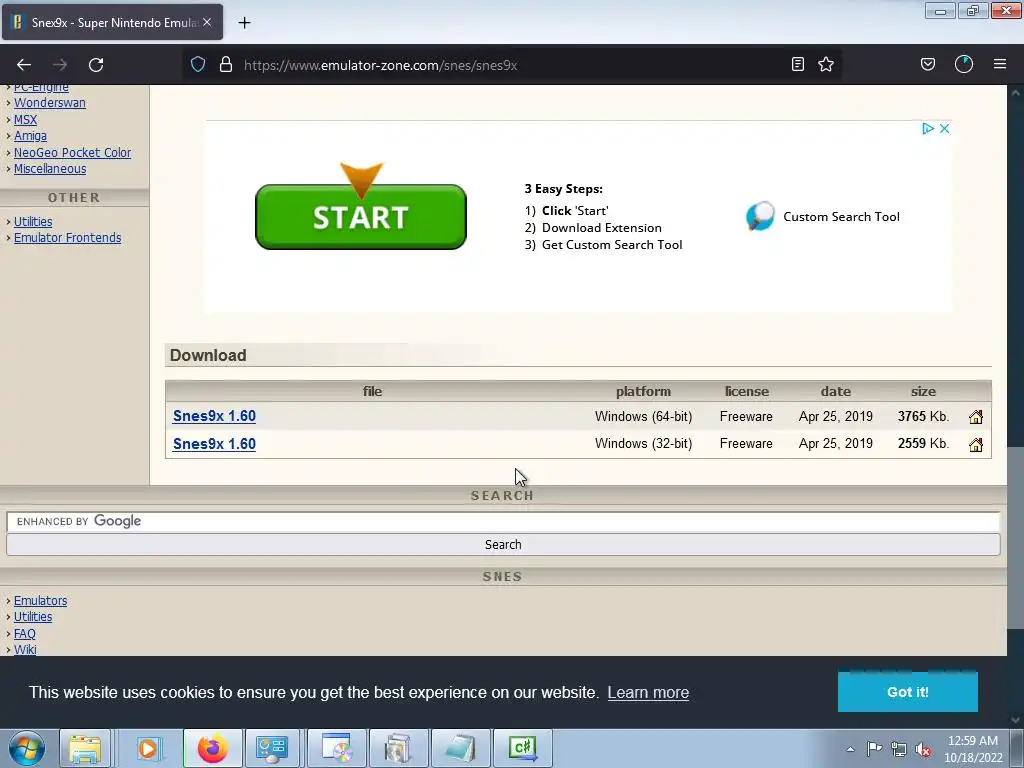
Task: Open the Firefox hamburger application menu
Action: [1000, 64]
